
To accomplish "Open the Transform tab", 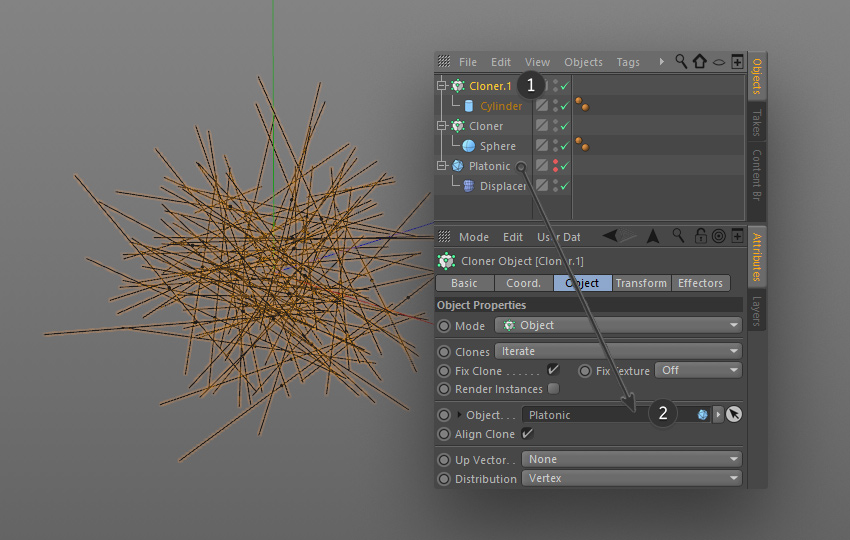I will 641,283.
